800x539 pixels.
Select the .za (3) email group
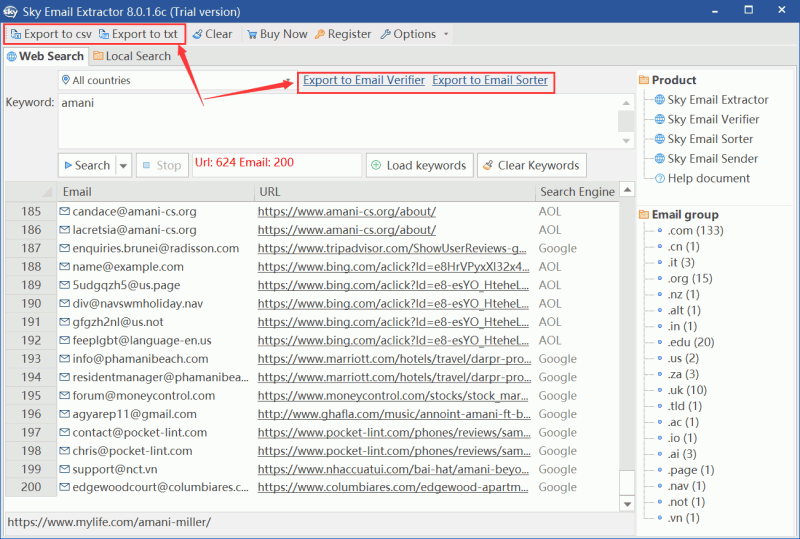tap(683, 374)
